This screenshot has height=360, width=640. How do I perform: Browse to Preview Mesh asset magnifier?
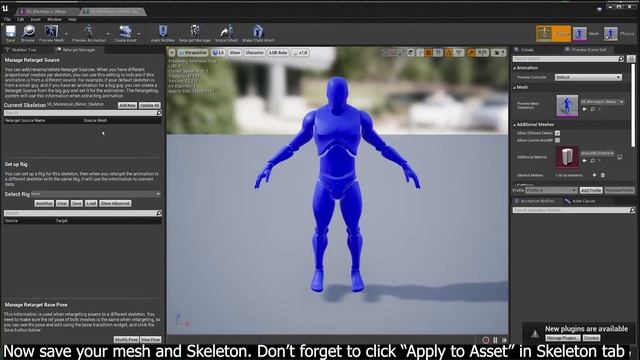tap(592, 109)
